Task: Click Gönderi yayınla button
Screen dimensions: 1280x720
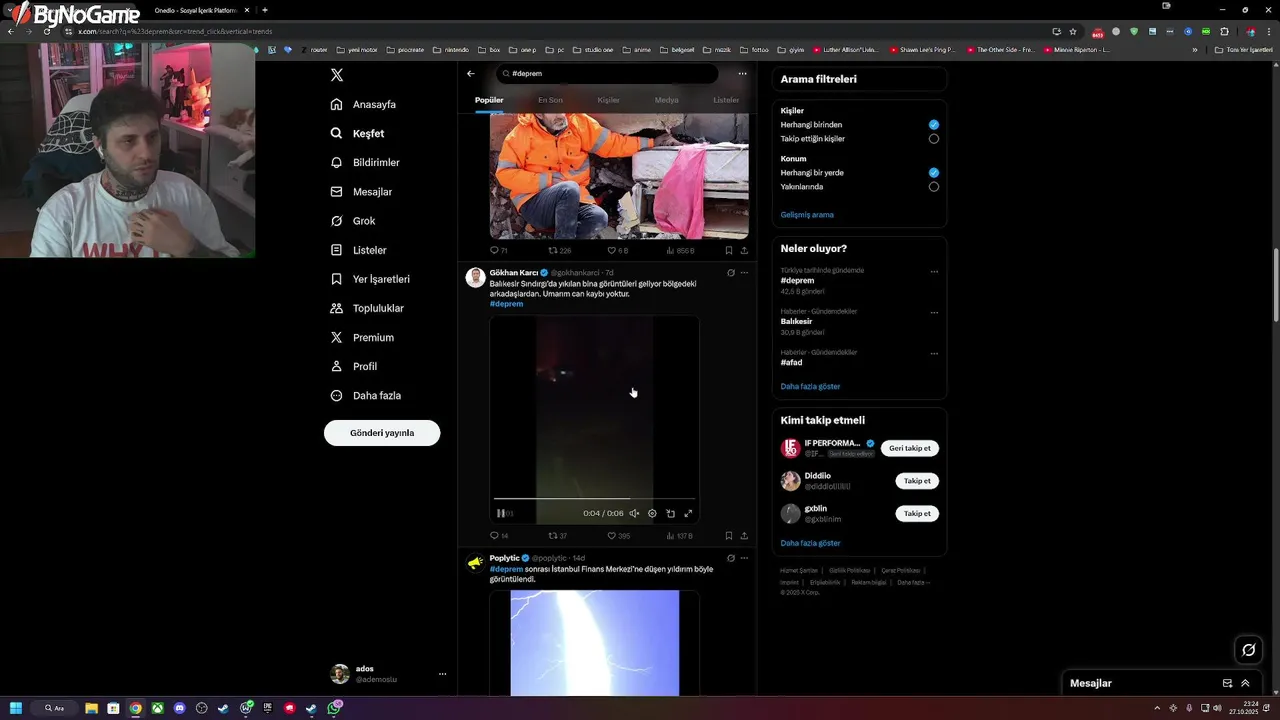Action: coord(382,433)
